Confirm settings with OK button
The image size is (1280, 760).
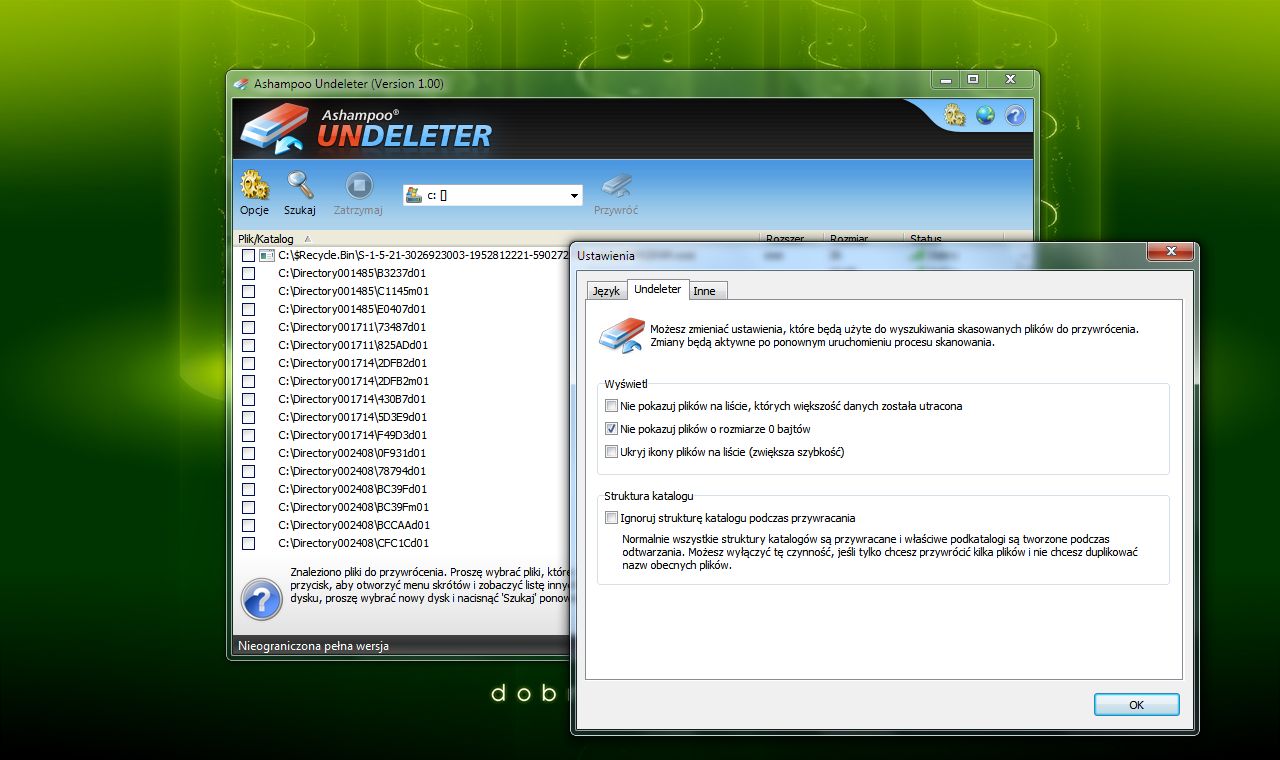[x=1136, y=705]
